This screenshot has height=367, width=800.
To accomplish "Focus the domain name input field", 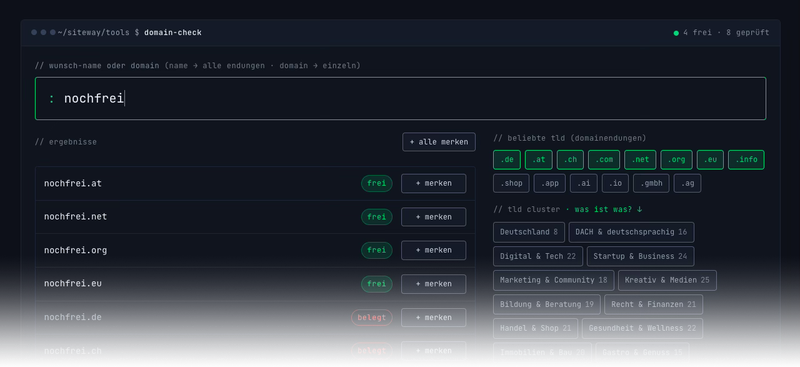I will 401,99.
